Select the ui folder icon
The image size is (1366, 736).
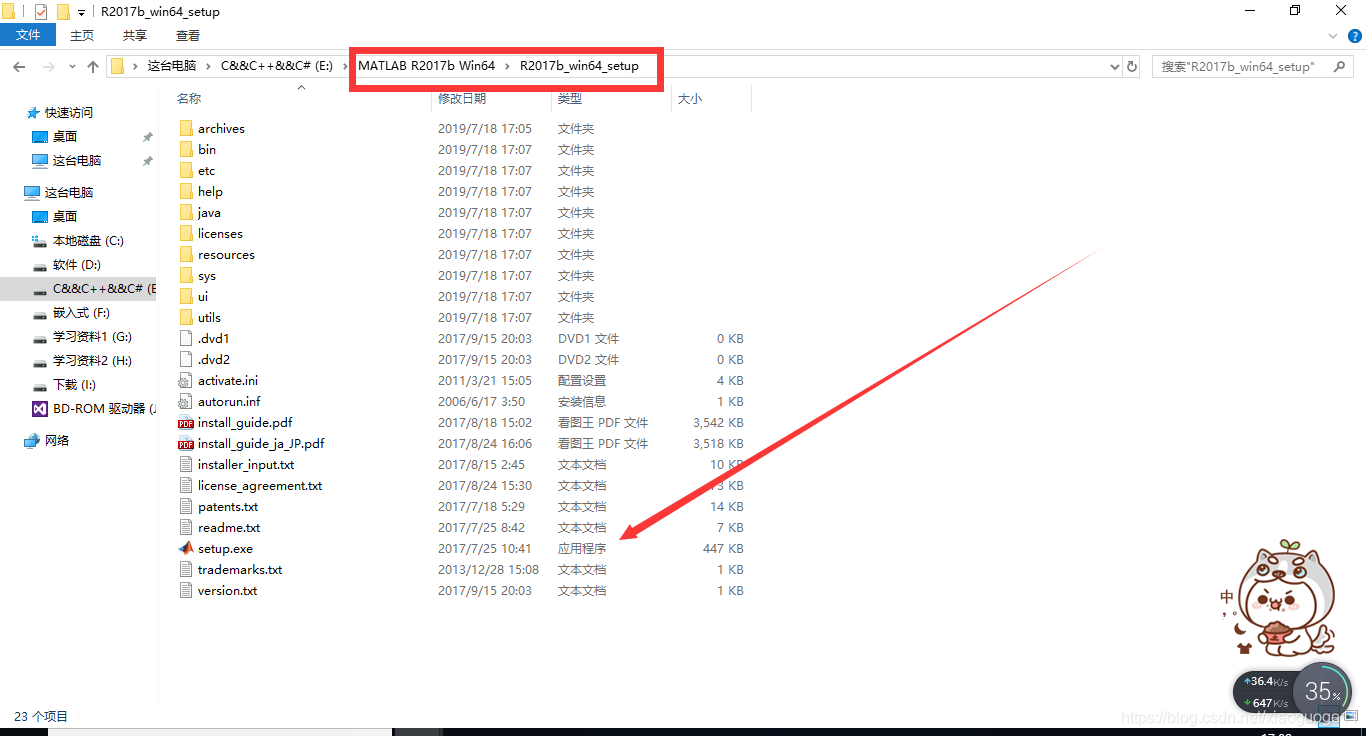(x=186, y=296)
